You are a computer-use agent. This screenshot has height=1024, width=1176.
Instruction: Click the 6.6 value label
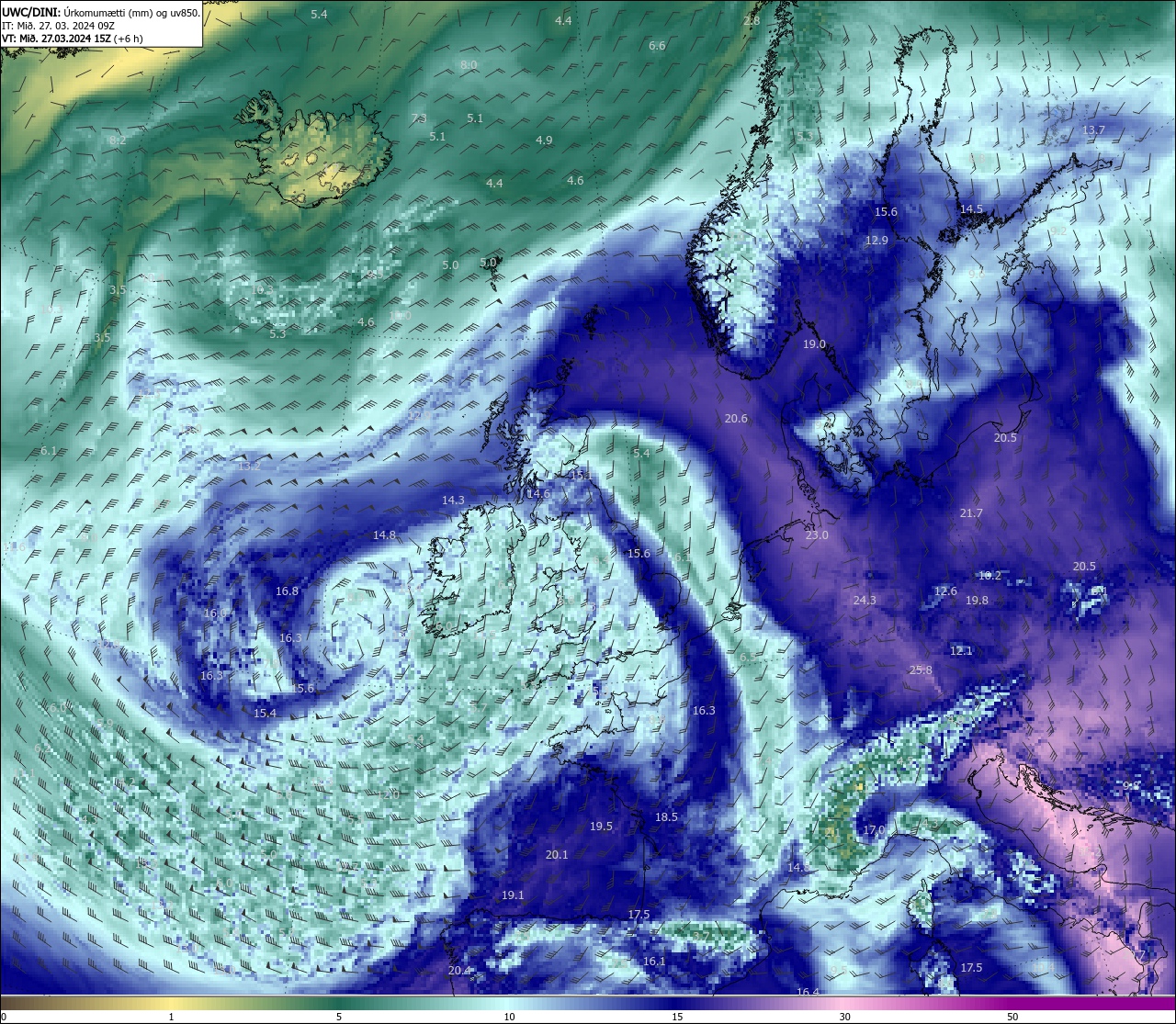(657, 45)
